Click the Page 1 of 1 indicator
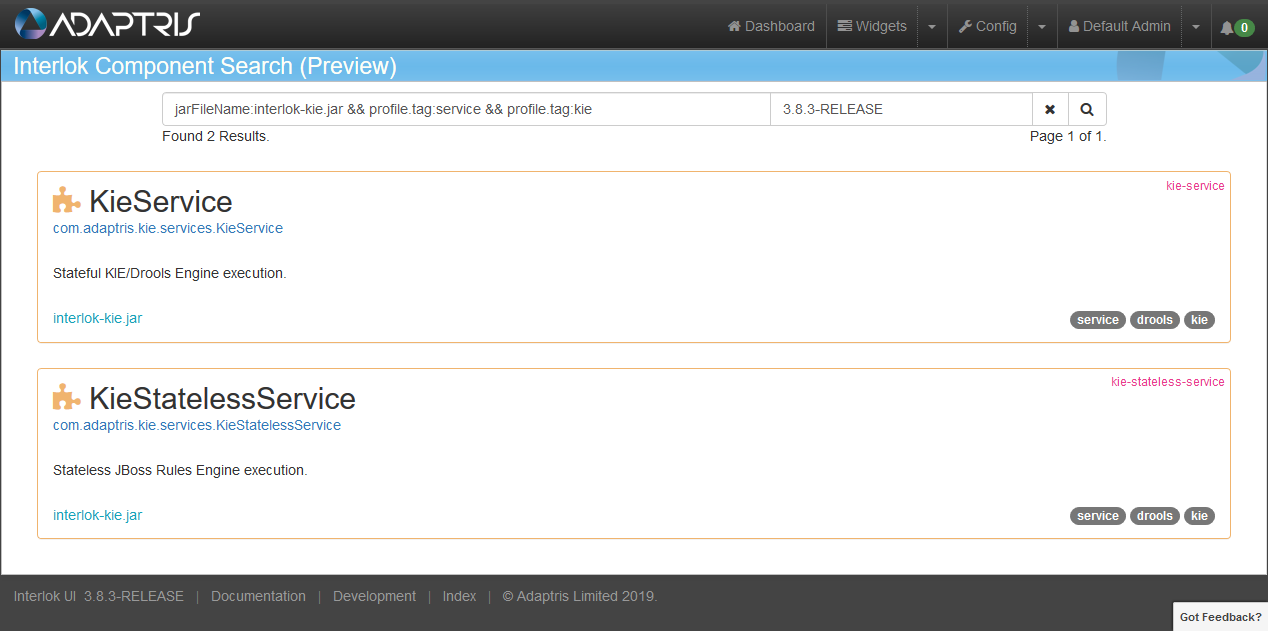 1068,136
